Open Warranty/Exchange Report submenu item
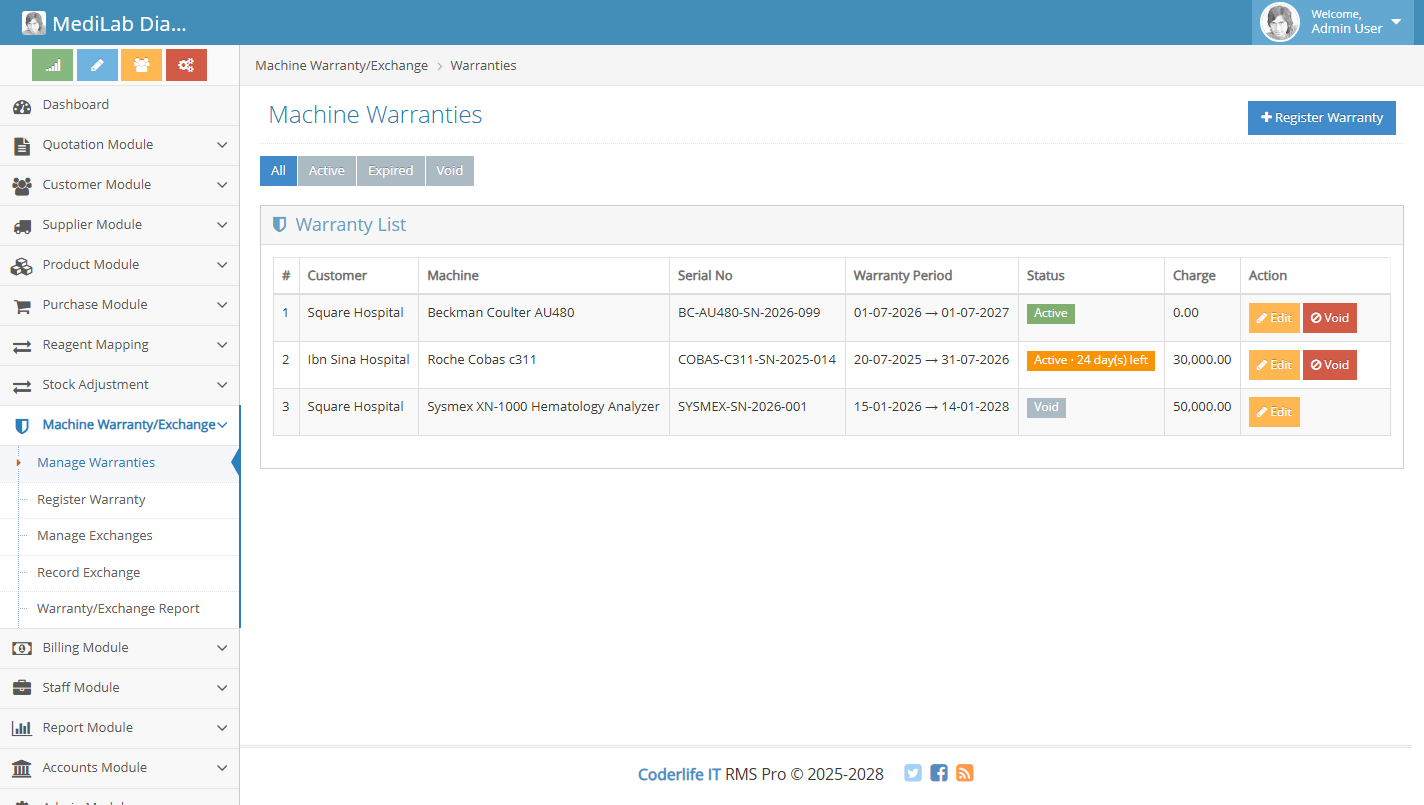 118,609
